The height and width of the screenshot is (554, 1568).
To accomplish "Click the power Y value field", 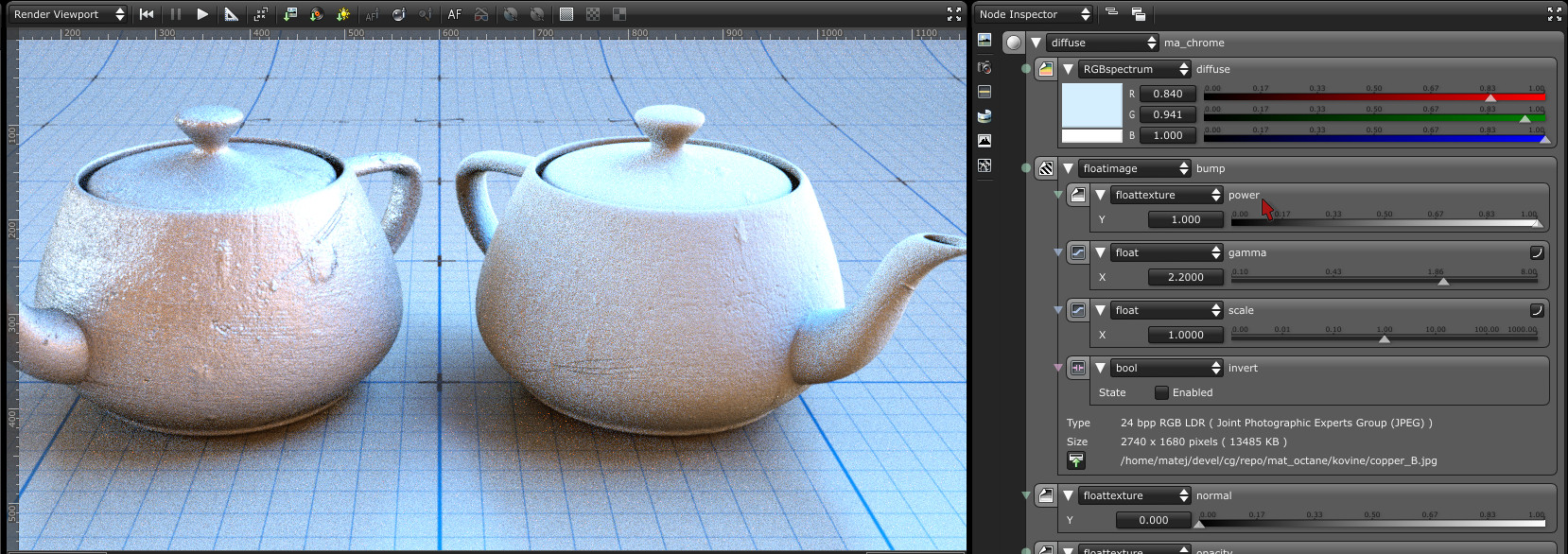I will [1186, 219].
